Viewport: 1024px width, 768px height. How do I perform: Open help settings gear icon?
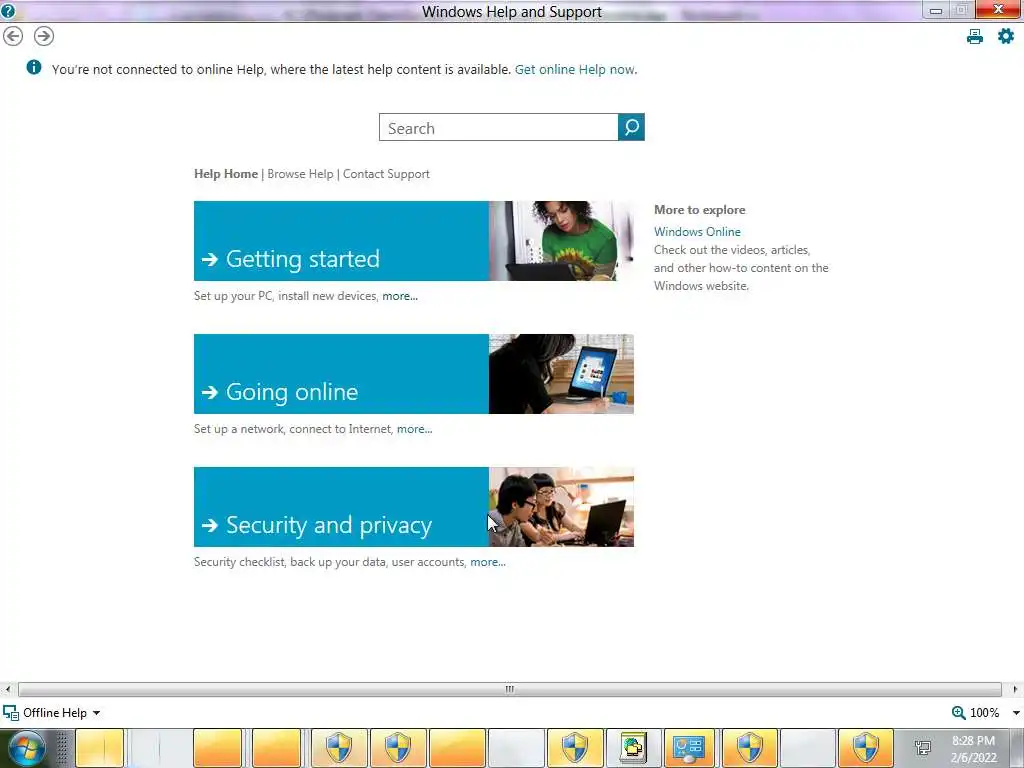coord(1006,36)
